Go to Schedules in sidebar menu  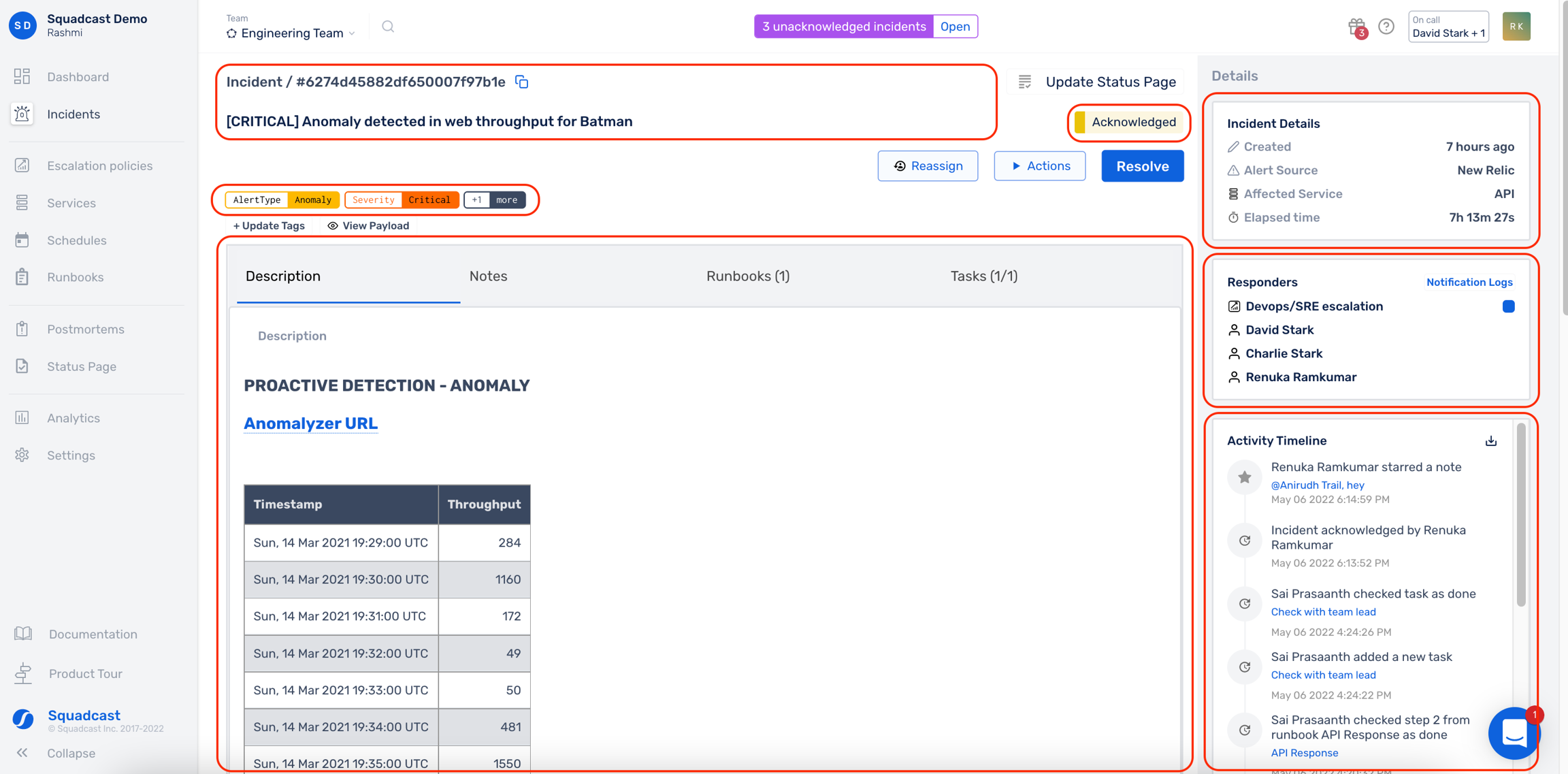click(77, 240)
